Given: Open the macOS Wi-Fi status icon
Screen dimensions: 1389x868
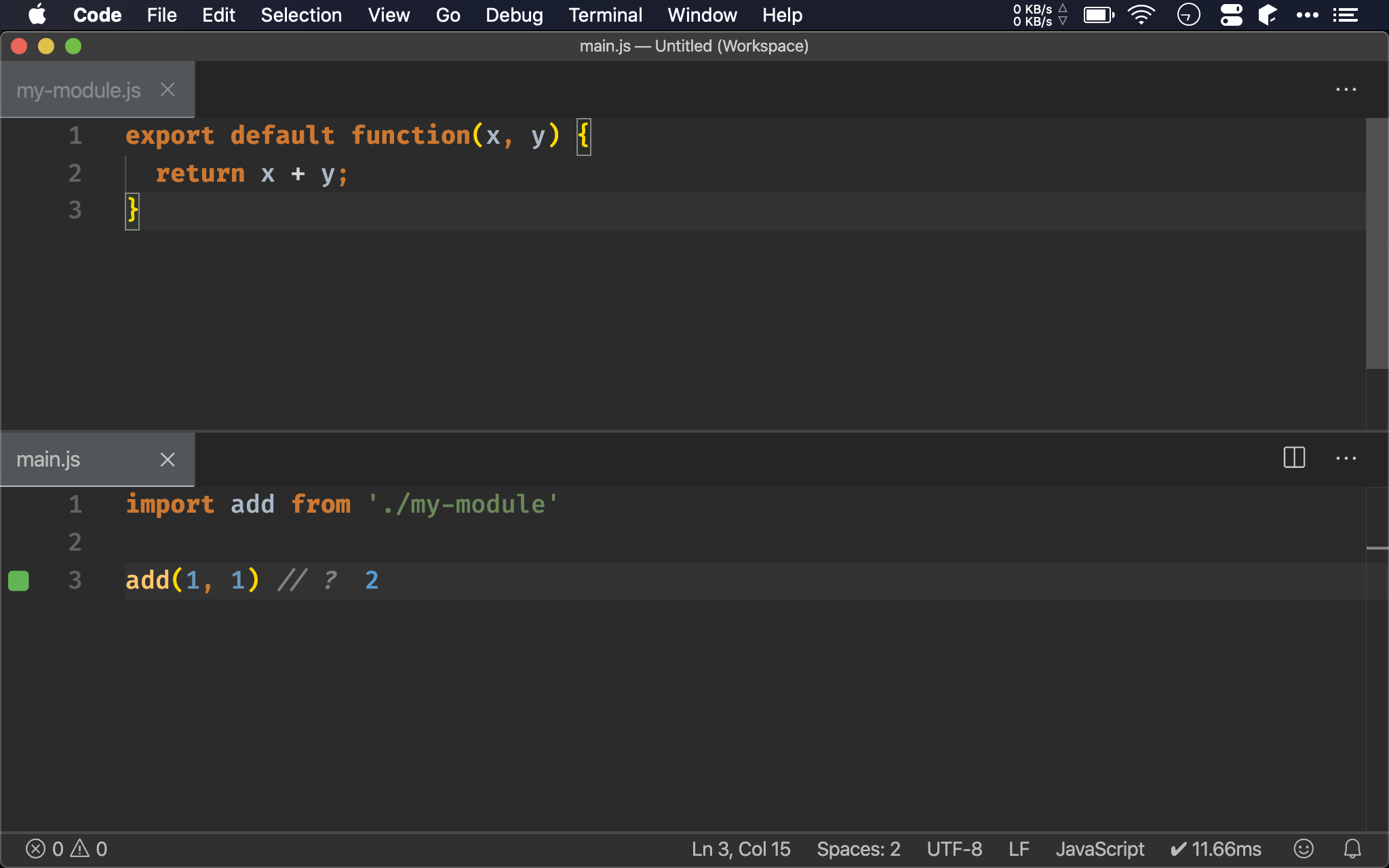Looking at the screenshot, I should (x=1141, y=15).
